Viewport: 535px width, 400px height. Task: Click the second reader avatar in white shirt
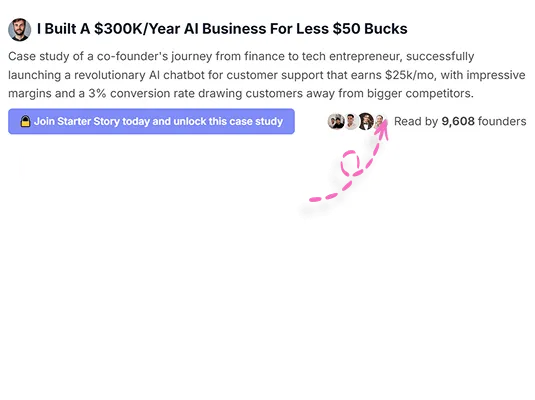click(351, 122)
